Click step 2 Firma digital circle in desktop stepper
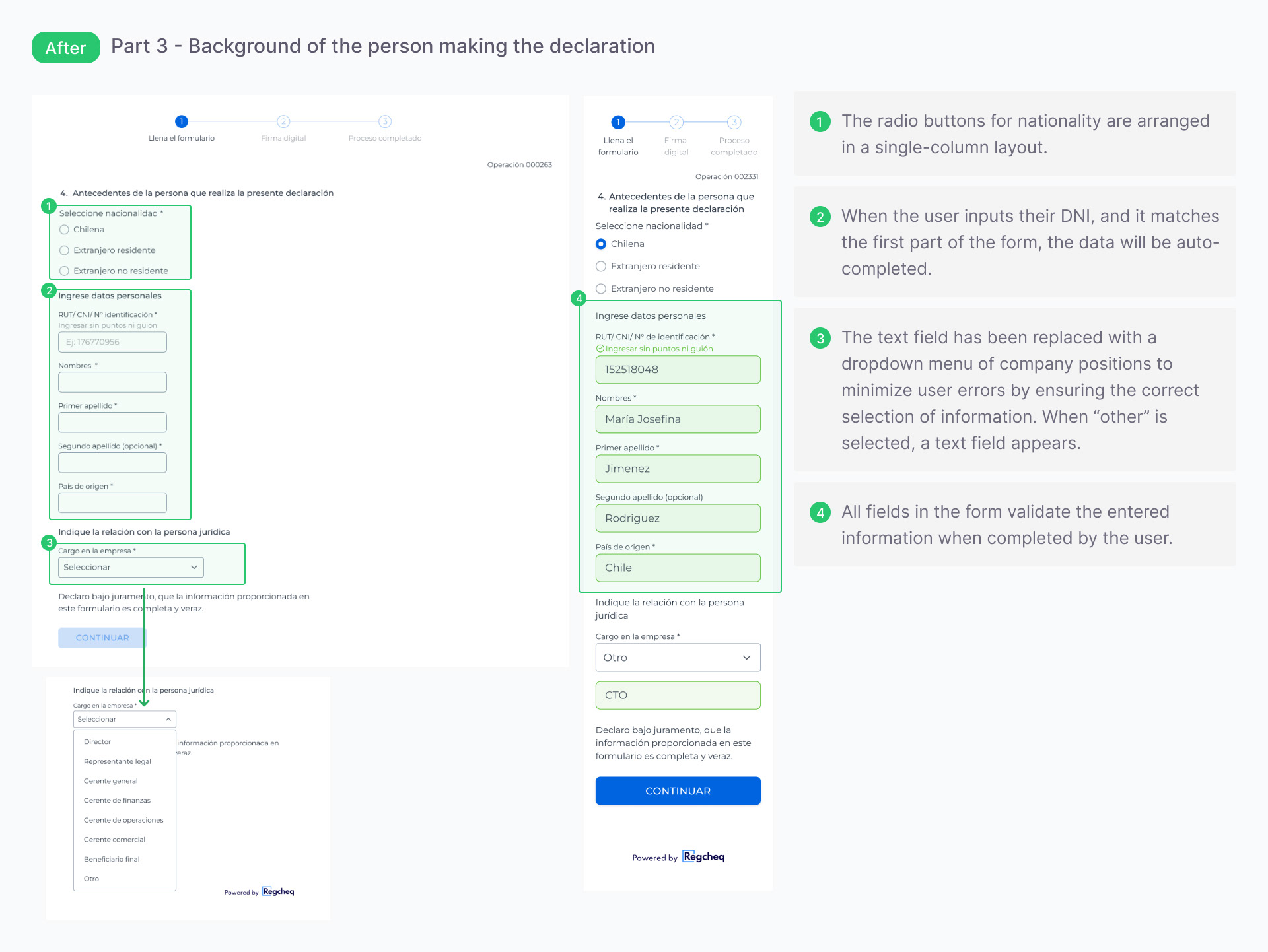This screenshot has height=952, width=1268. [283, 121]
